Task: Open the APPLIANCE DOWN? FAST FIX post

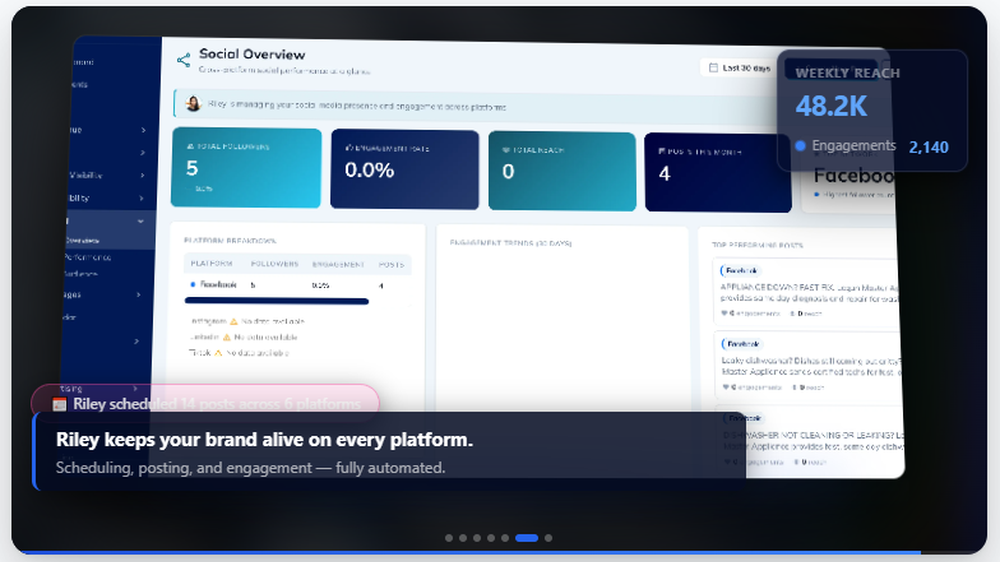Action: (807, 292)
